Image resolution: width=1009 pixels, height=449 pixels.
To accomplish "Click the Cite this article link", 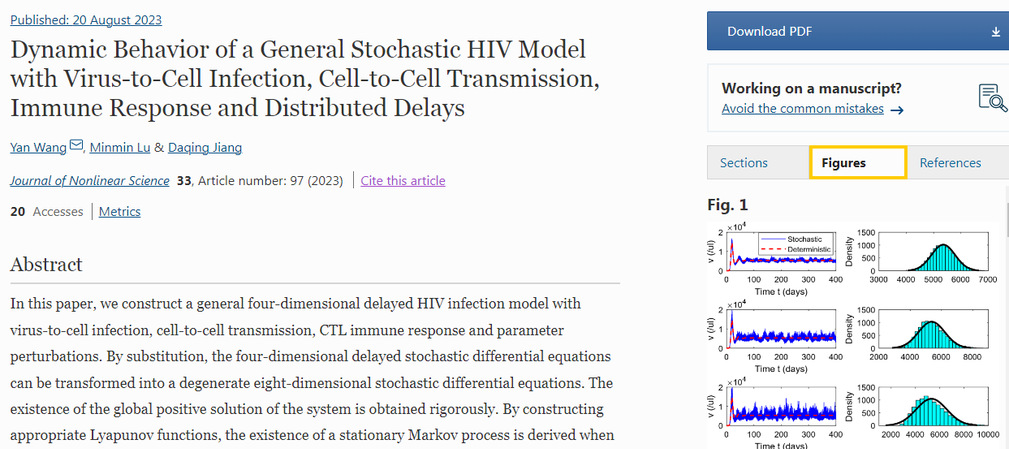I will pyautogui.click(x=403, y=181).
